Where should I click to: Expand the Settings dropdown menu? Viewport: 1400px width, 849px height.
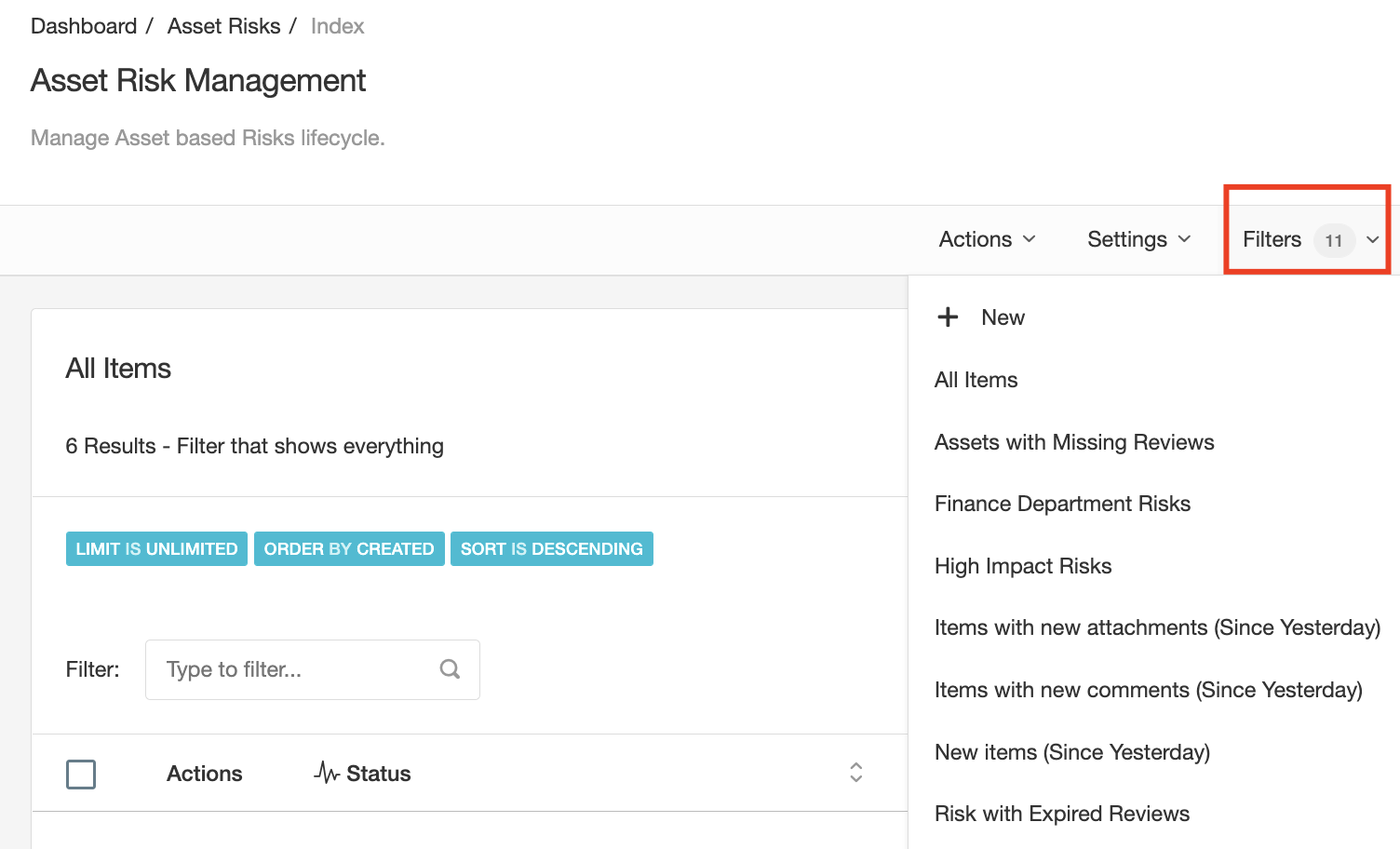click(1138, 239)
